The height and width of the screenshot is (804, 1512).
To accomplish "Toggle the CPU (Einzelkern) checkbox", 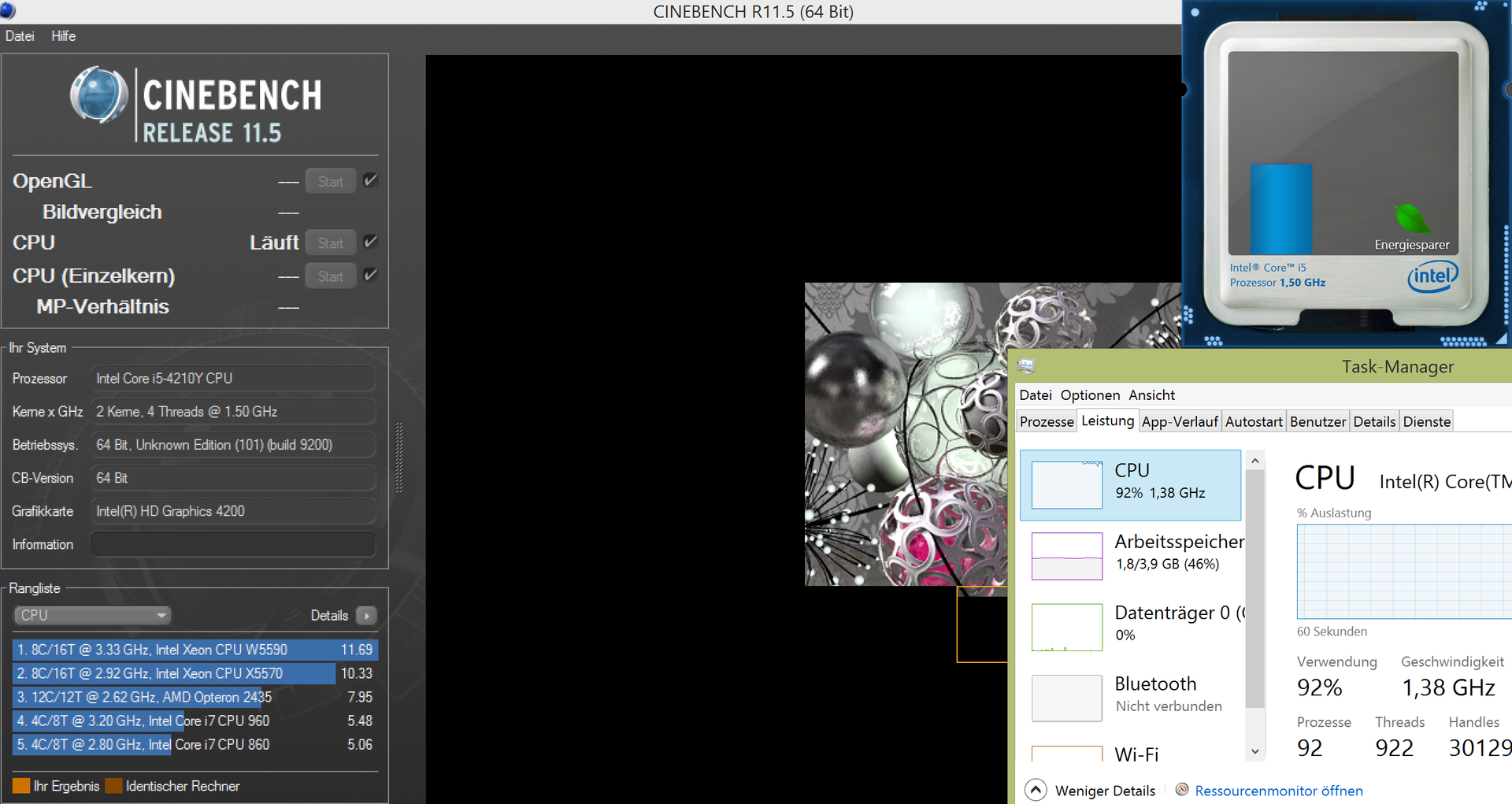I will click(370, 275).
